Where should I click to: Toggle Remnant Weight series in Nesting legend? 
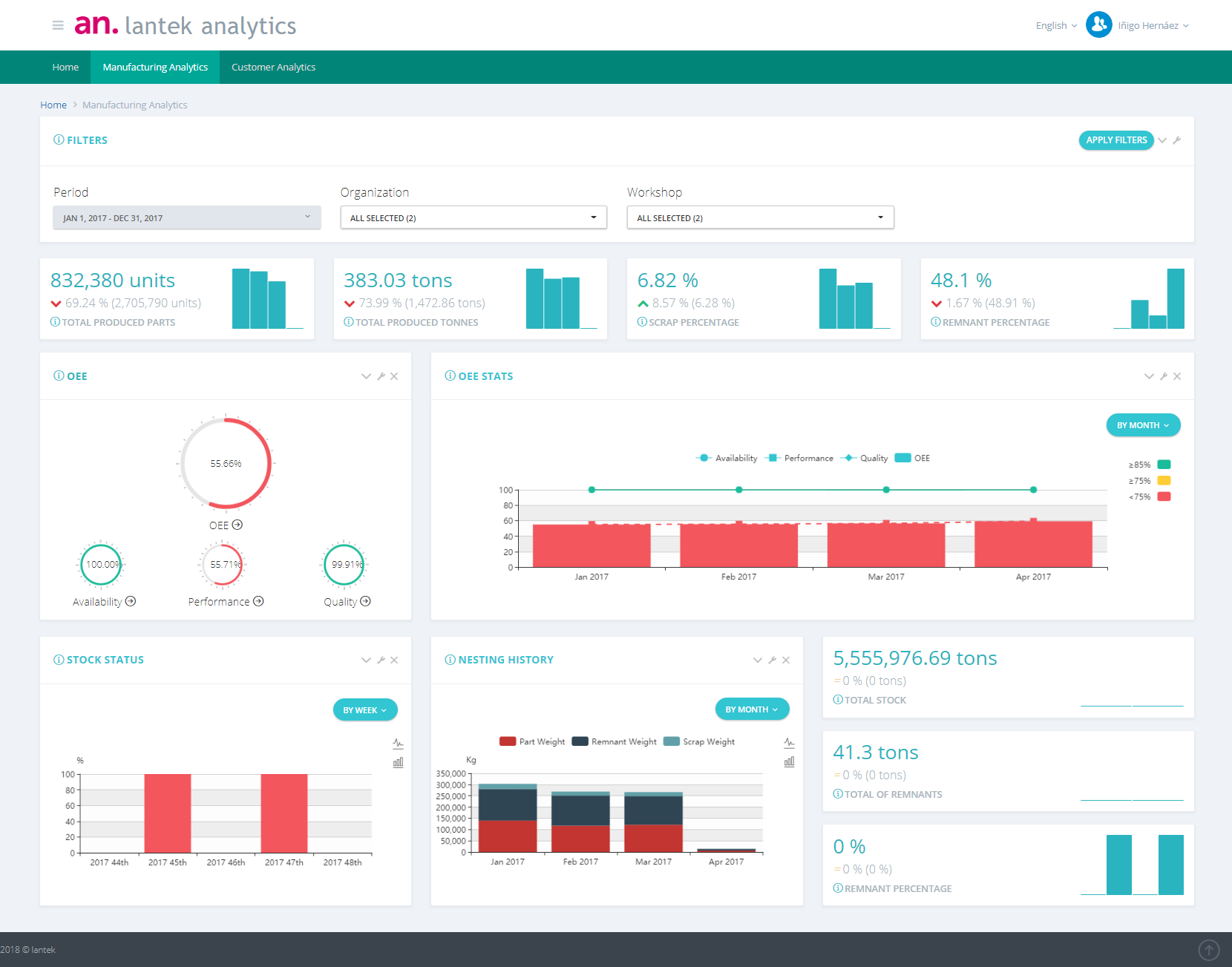pyautogui.click(x=615, y=741)
